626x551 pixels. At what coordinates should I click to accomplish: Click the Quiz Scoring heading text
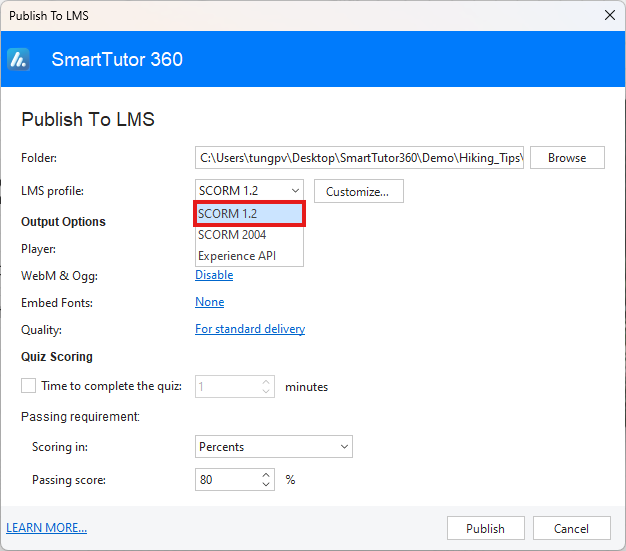point(57,357)
